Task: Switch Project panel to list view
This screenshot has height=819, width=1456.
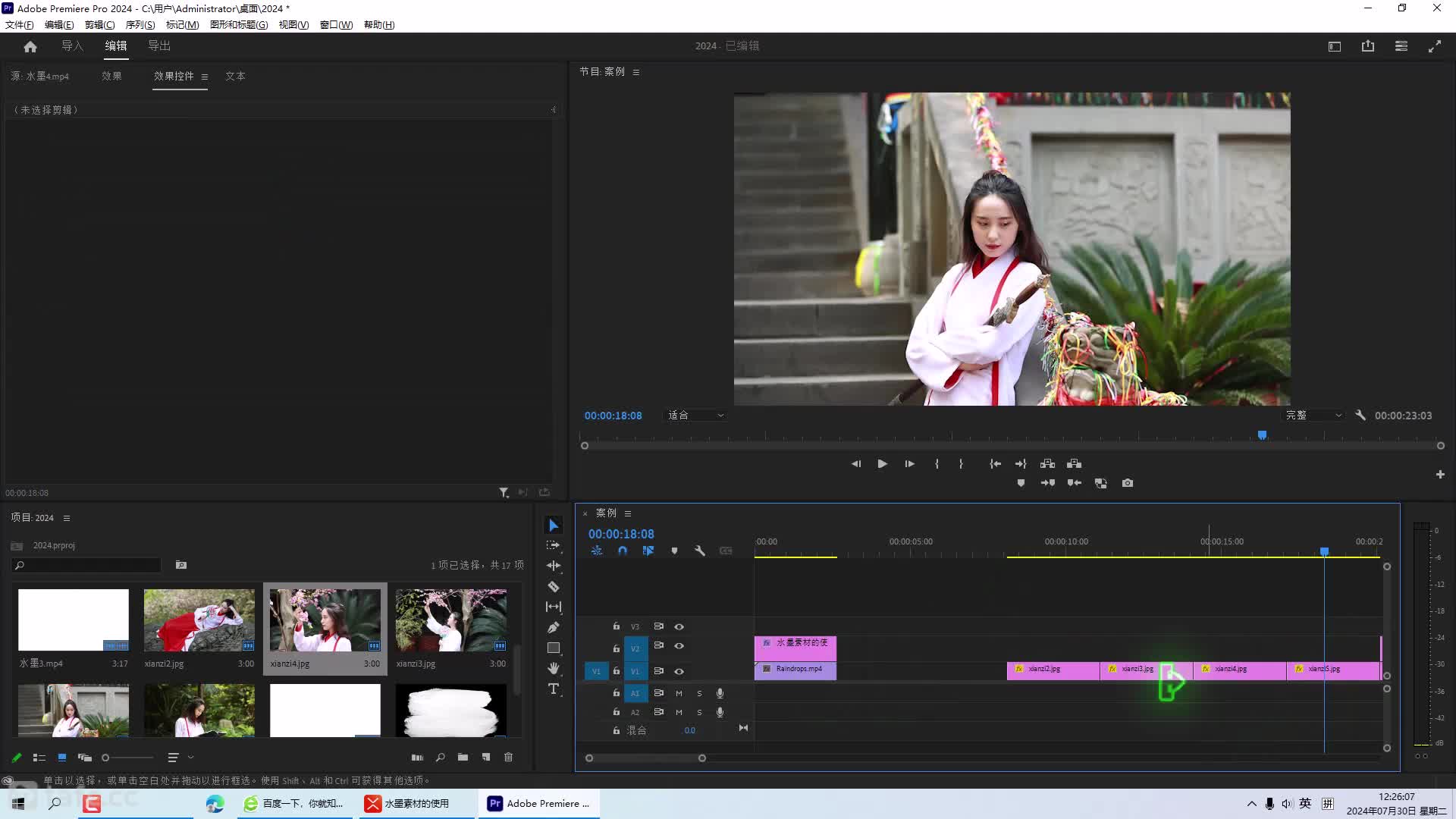Action: pyautogui.click(x=39, y=758)
